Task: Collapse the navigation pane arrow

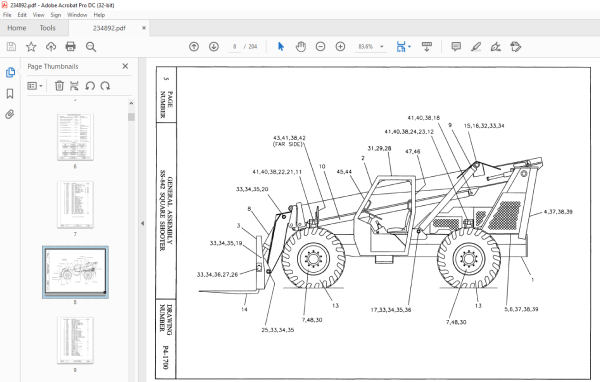Action: tap(142, 223)
